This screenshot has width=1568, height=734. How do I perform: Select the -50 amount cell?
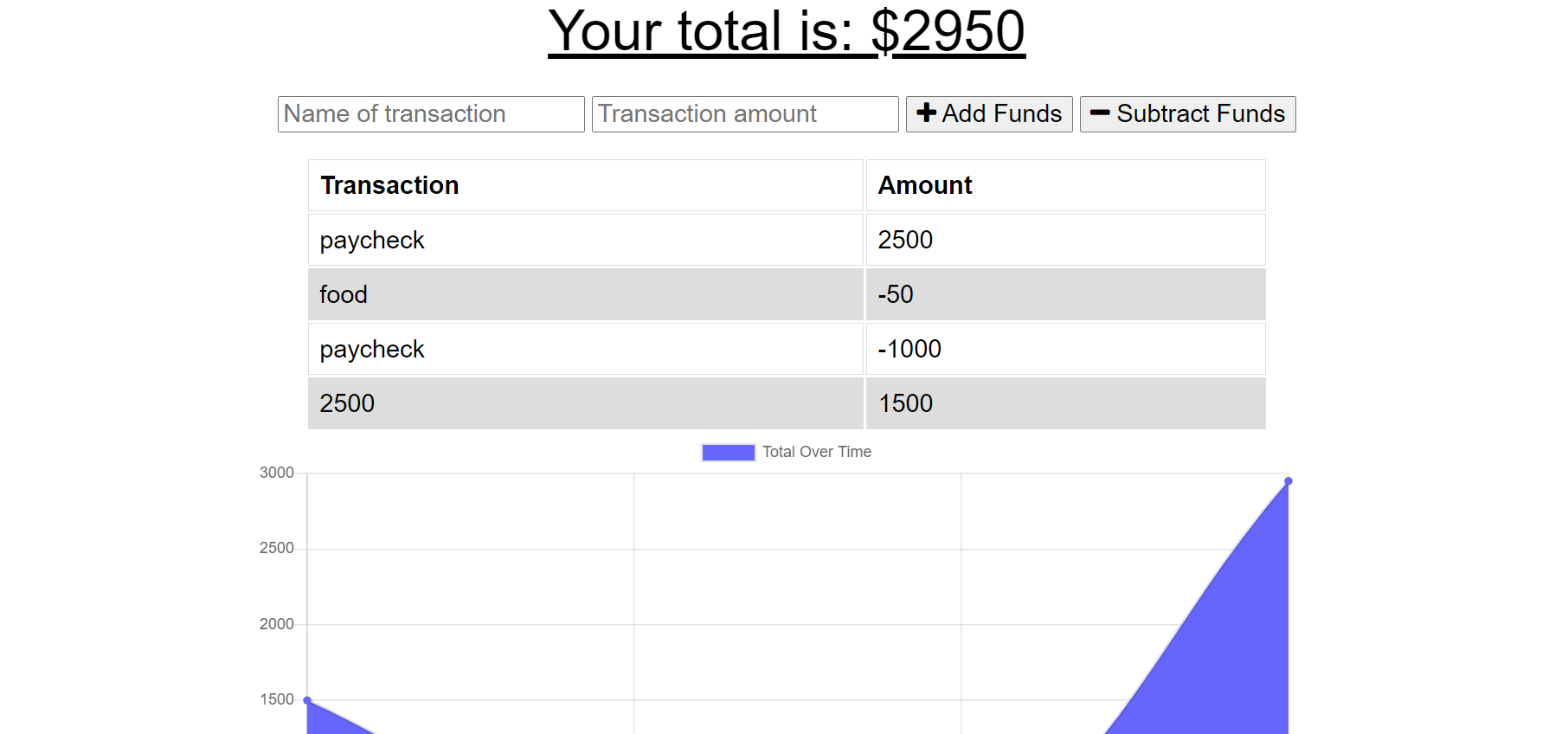[x=1064, y=294]
